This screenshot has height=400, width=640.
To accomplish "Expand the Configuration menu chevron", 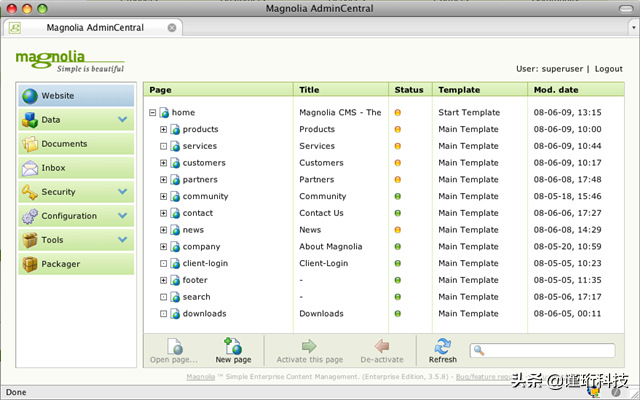I will pos(122,216).
